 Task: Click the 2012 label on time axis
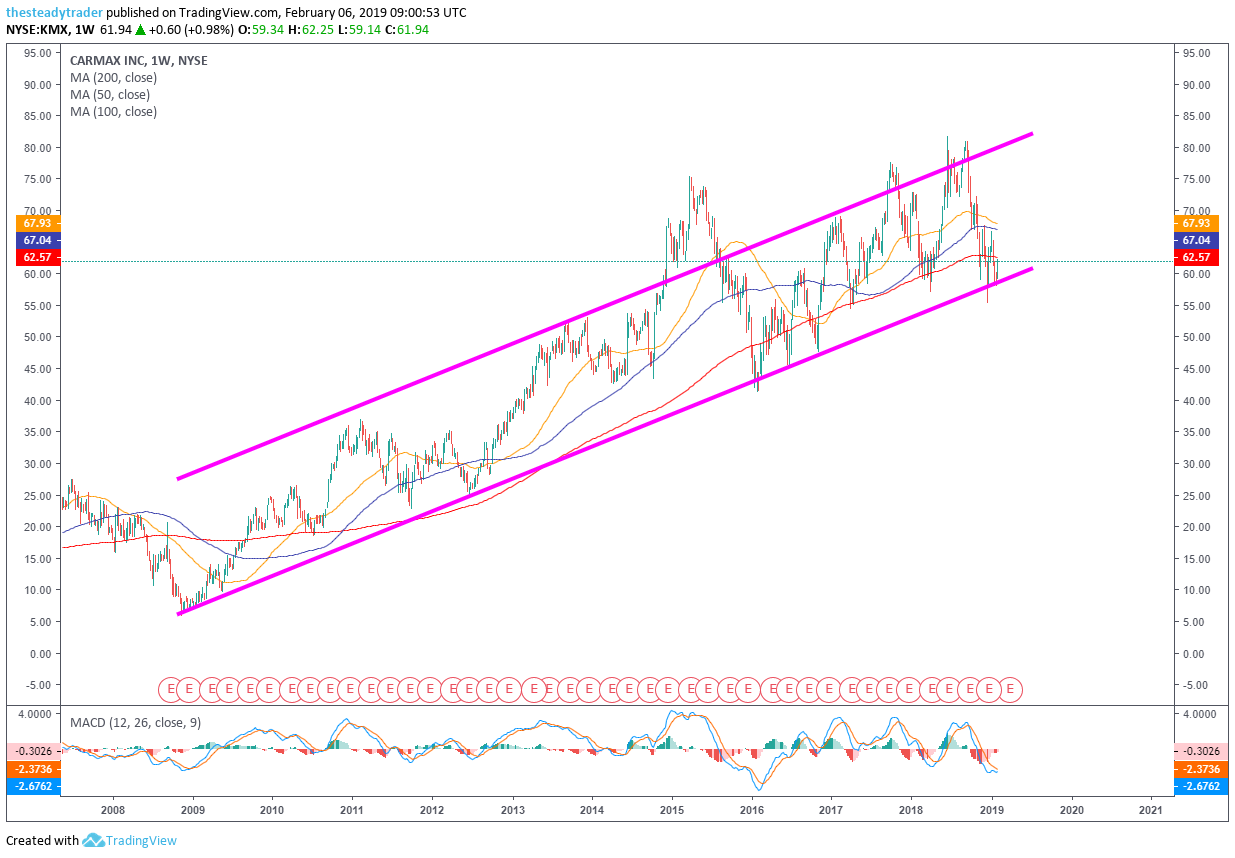(x=431, y=810)
